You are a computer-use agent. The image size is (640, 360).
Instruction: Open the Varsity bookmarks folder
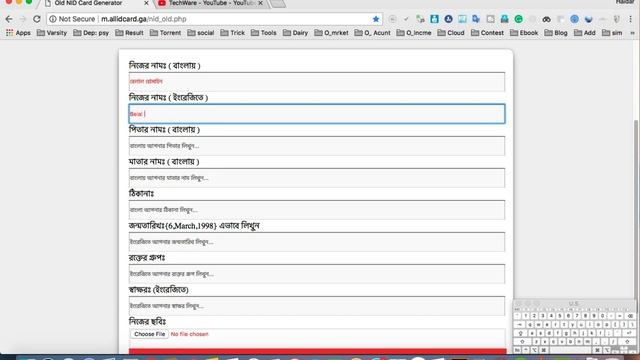click(x=52, y=33)
